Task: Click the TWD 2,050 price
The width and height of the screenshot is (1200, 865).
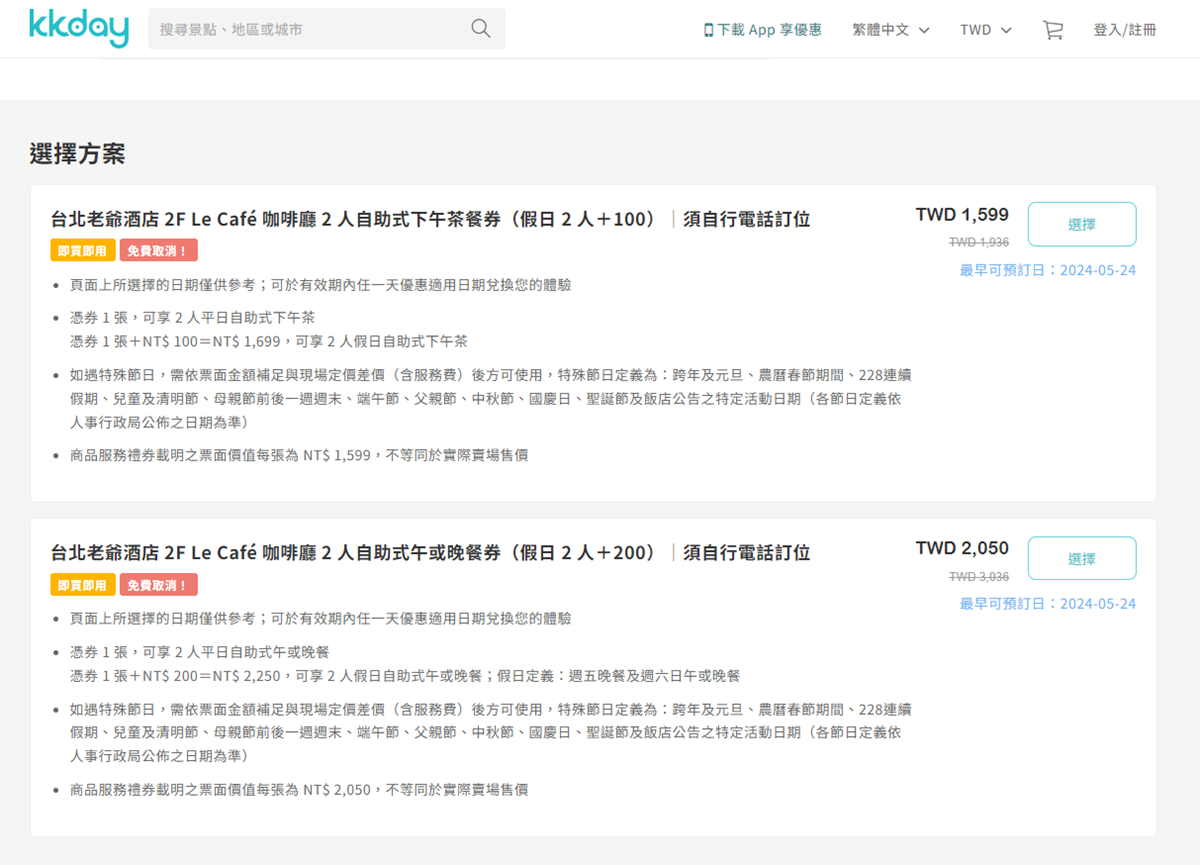Action: [x=962, y=548]
